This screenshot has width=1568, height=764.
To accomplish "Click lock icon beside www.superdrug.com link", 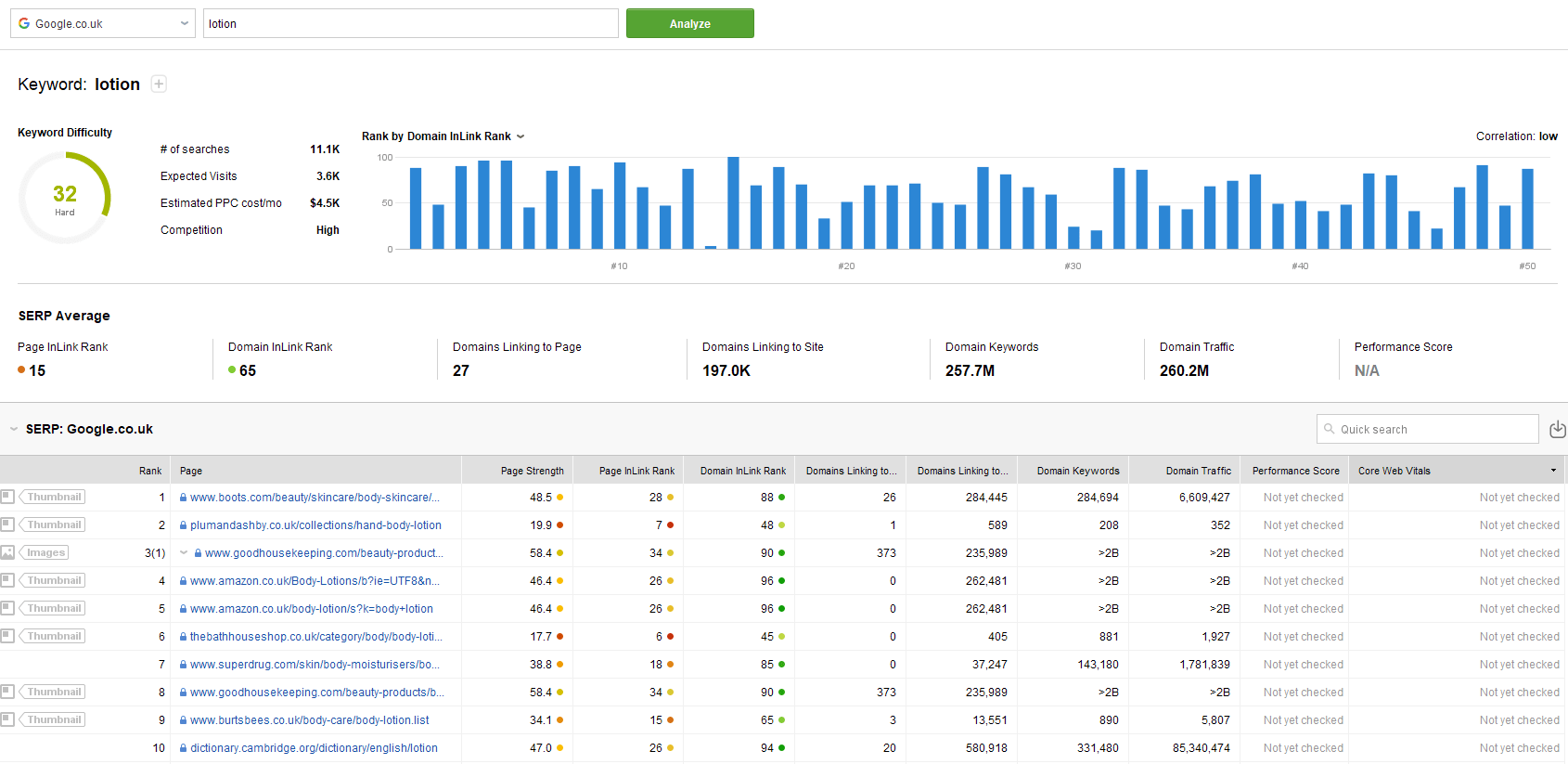I will (184, 665).
